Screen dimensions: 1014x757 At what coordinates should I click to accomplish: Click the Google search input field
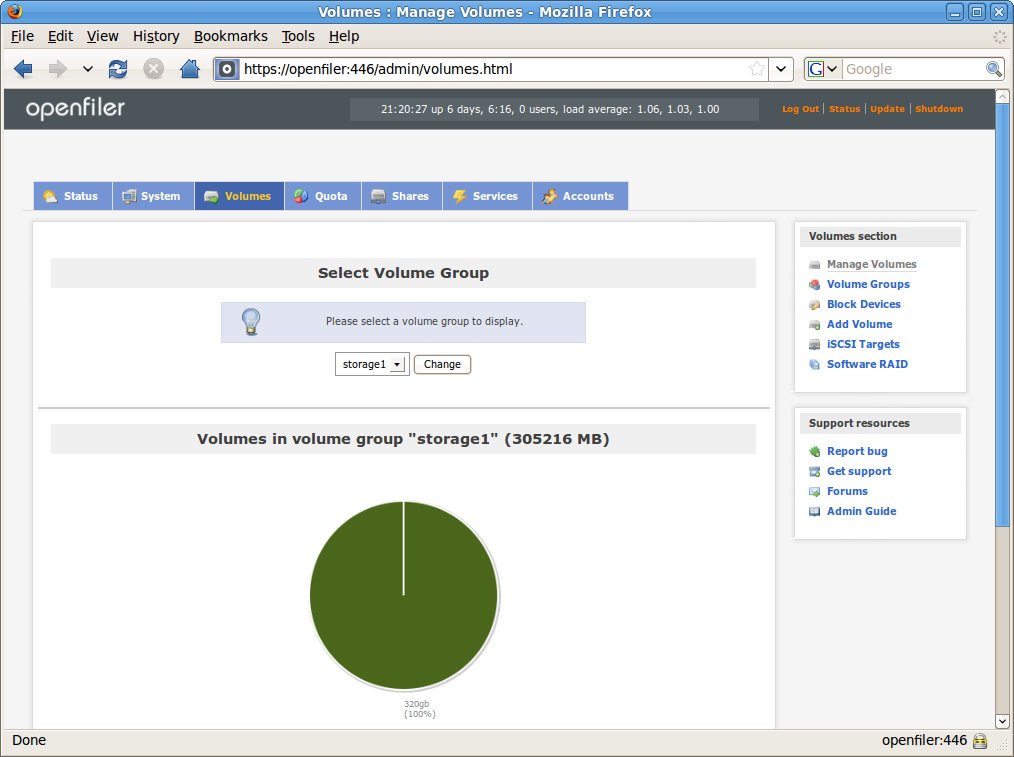coord(912,69)
